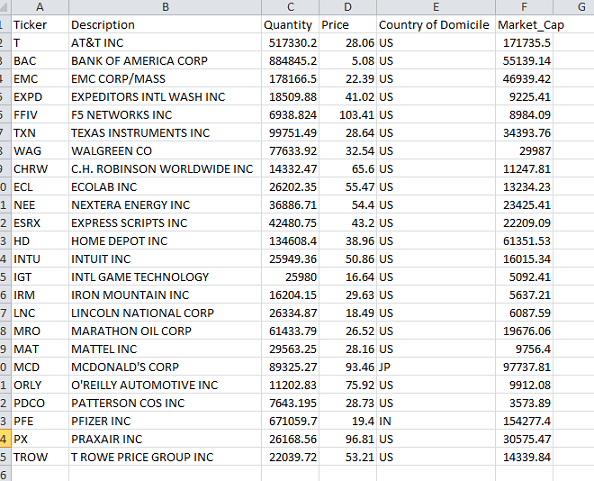Image resolution: width=594 pixels, height=481 pixels.
Task: Select the IN country cell for PFE
Action: pyautogui.click(x=436, y=421)
